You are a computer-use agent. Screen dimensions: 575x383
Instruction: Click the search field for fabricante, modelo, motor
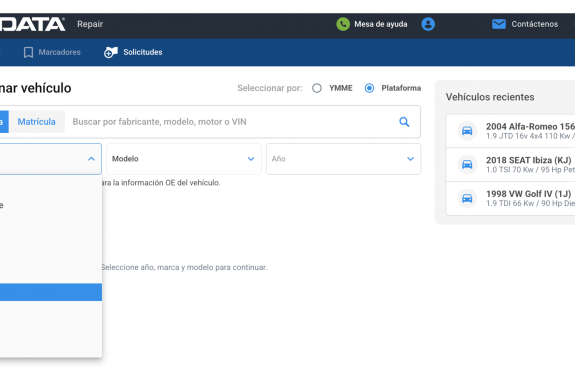click(x=231, y=122)
